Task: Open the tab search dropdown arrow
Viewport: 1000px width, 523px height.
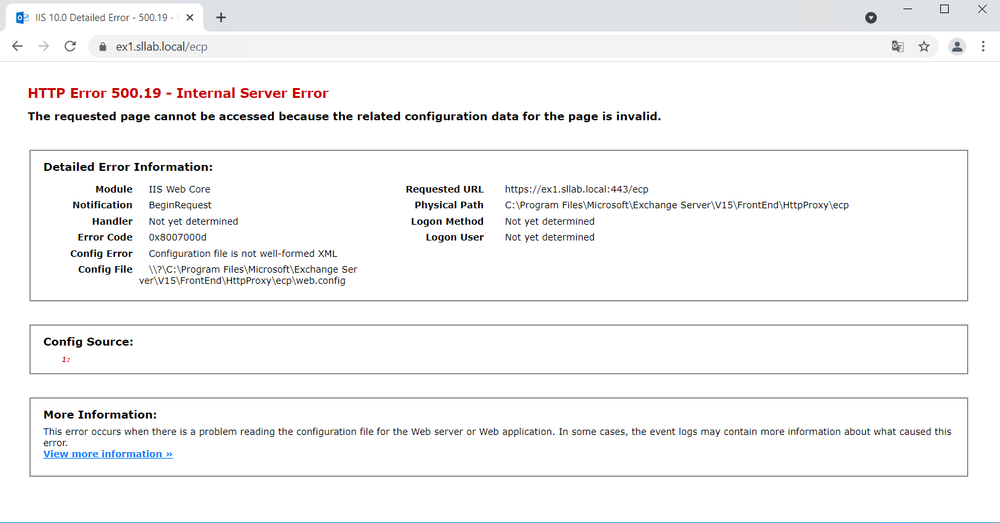Action: 871,18
